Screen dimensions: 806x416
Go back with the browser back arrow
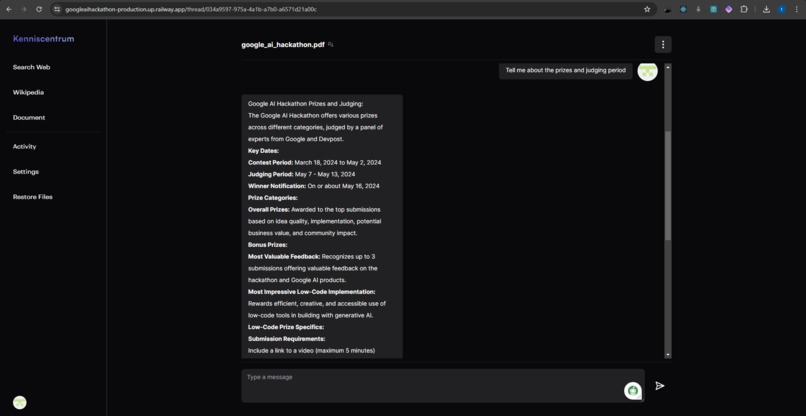coord(9,9)
